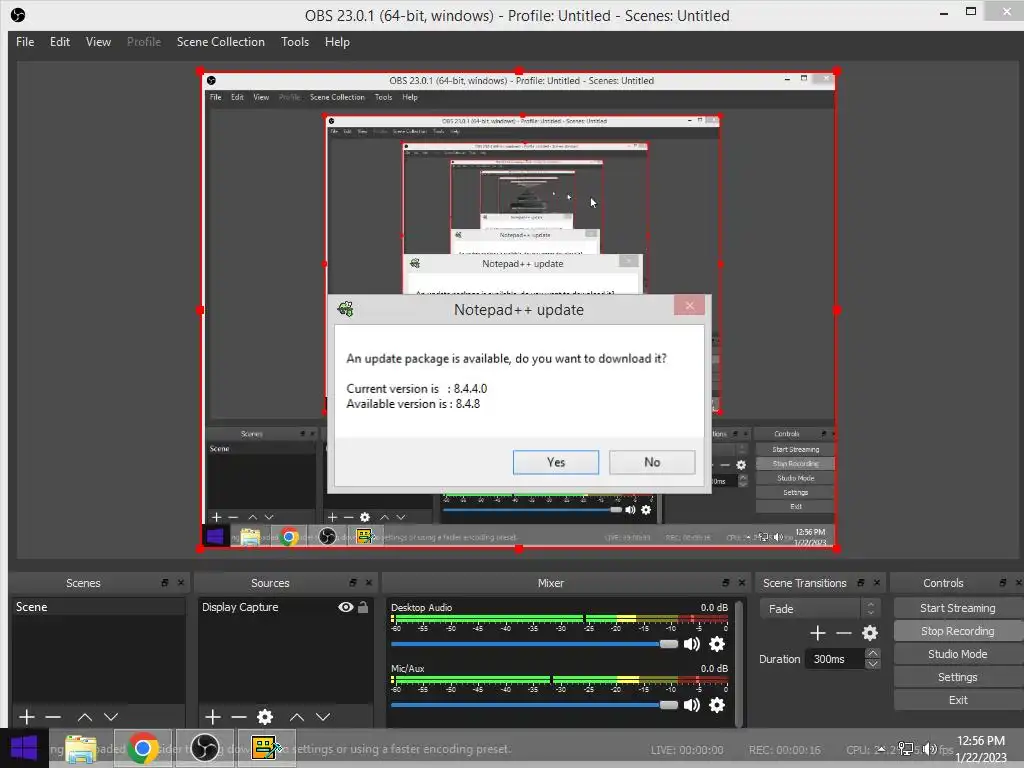Open the View menu
The height and width of the screenshot is (768, 1024).
[x=98, y=42]
